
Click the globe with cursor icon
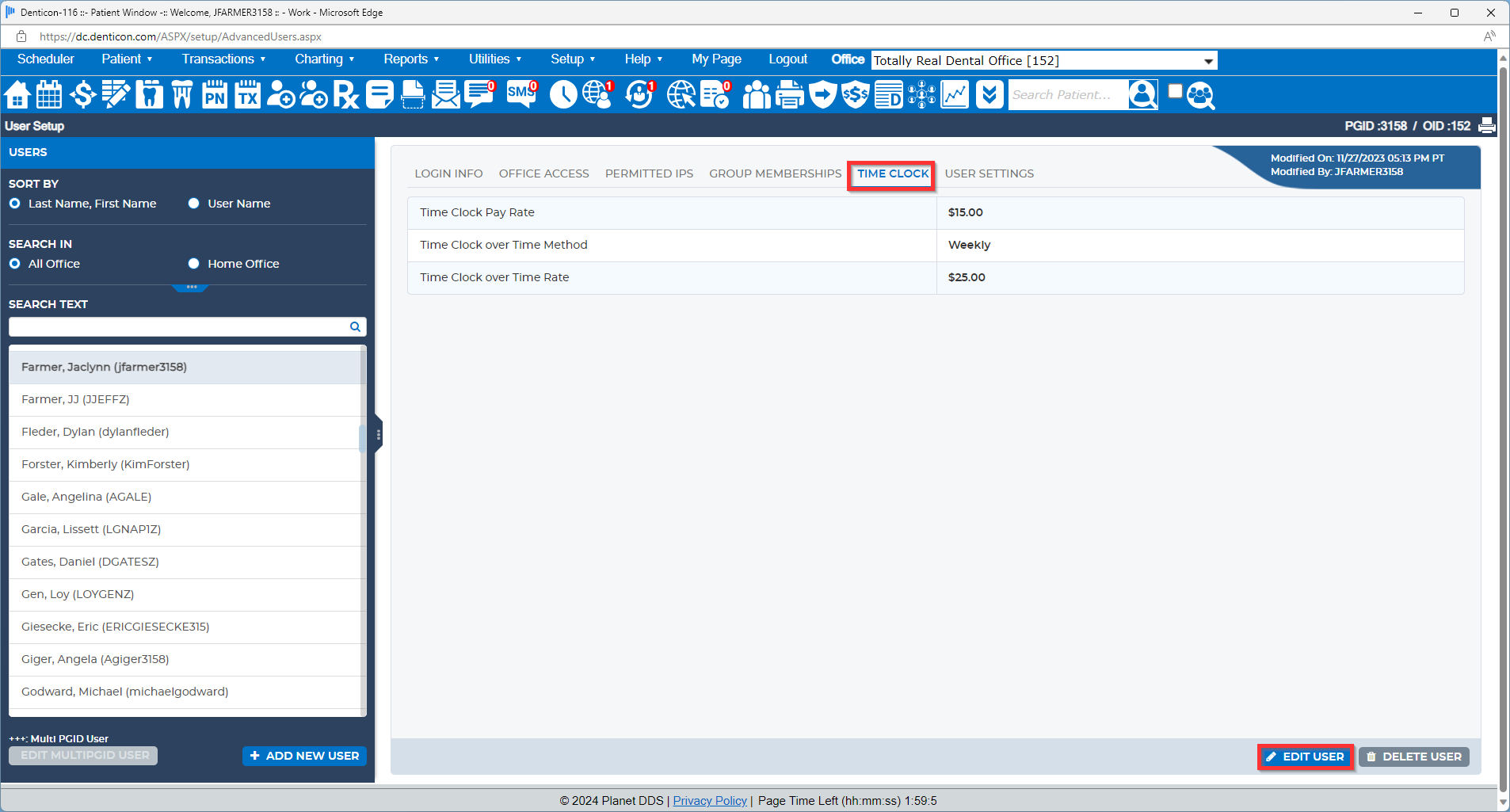click(x=681, y=95)
